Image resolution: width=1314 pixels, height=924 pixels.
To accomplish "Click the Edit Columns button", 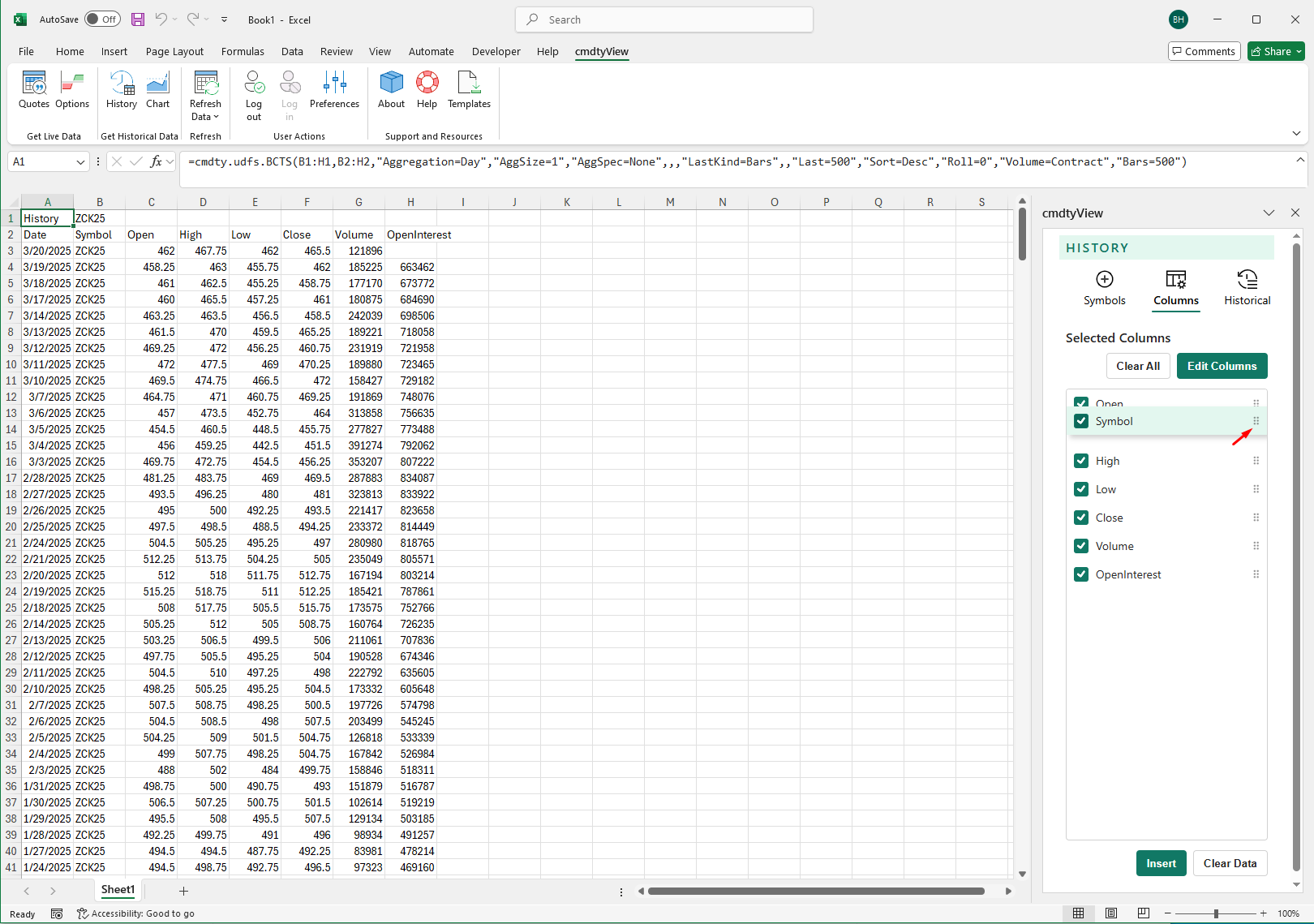I will click(x=1222, y=366).
